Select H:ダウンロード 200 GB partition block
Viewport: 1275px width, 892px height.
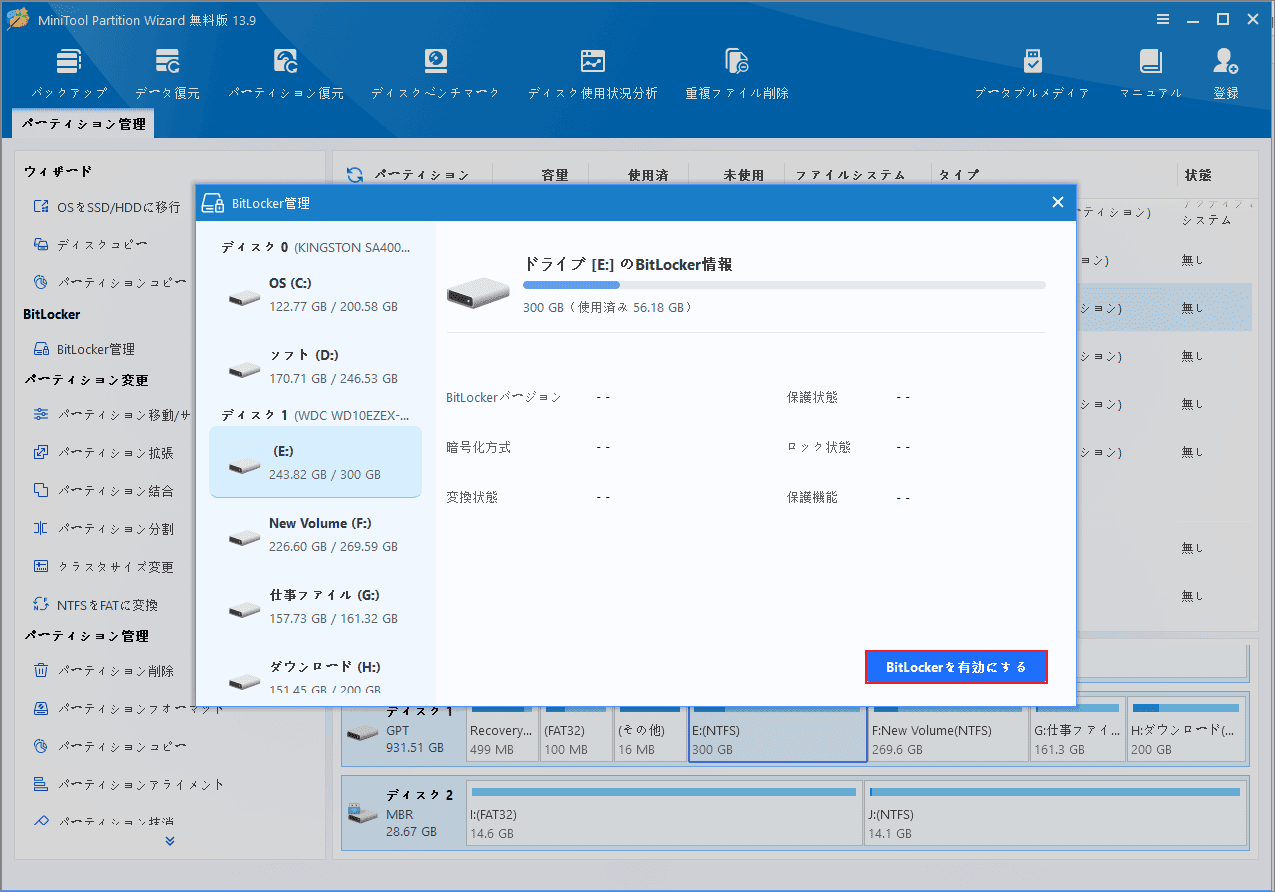tap(1187, 730)
